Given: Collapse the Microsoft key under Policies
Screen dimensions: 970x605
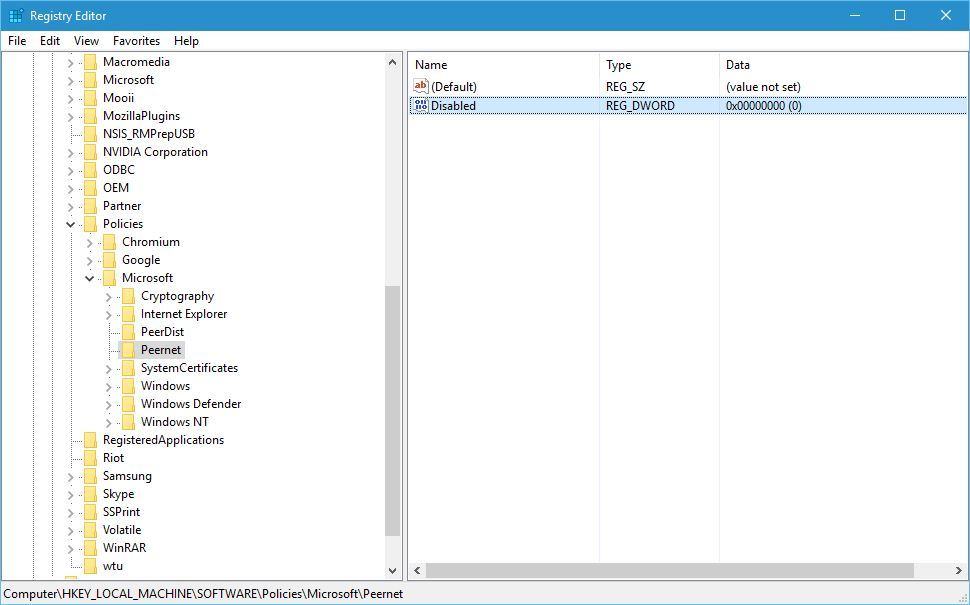Looking at the screenshot, I should 90,278.
